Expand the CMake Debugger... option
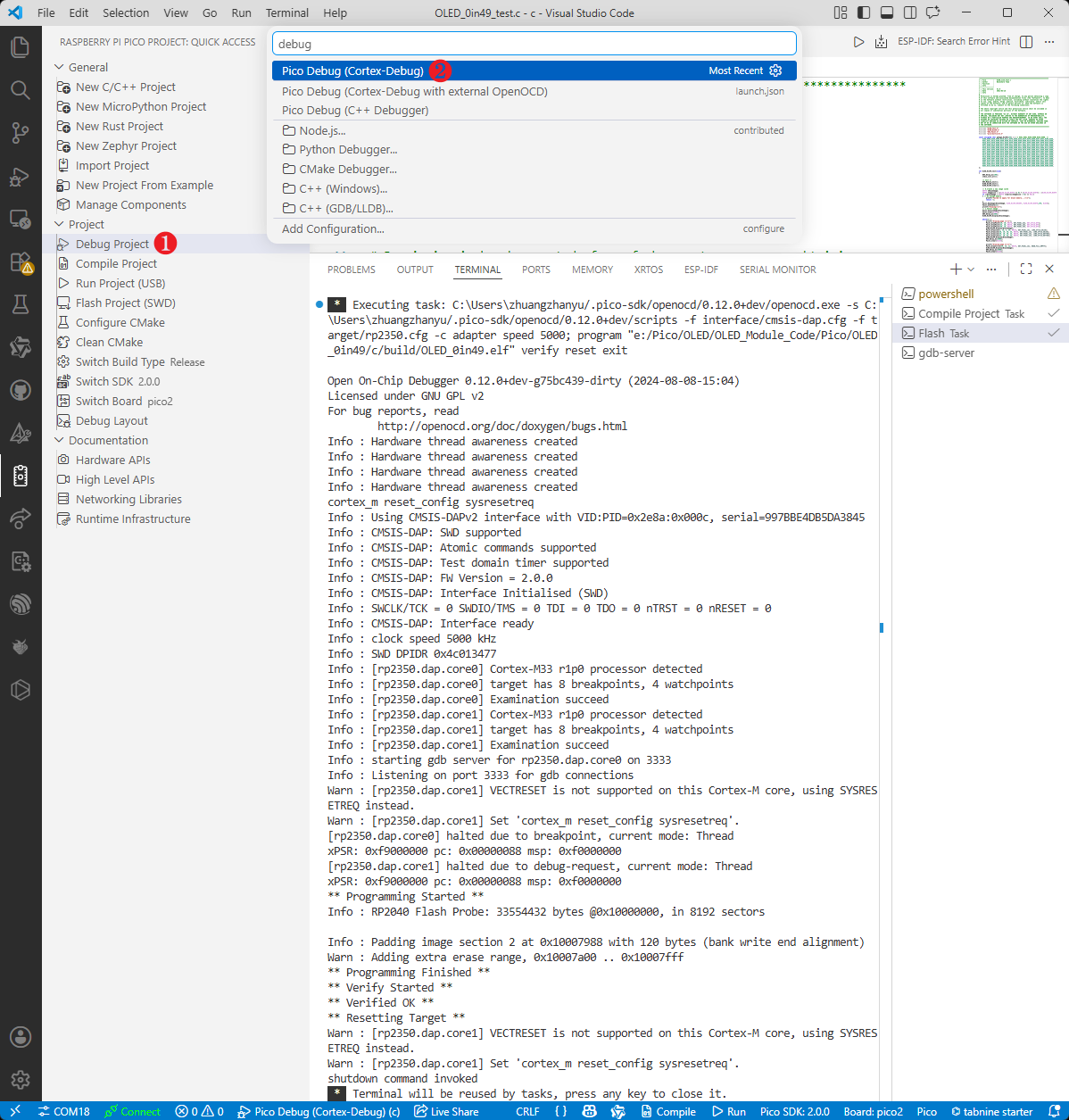The width and height of the screenshot is (1069, 1120). click(x=534, y=170)
